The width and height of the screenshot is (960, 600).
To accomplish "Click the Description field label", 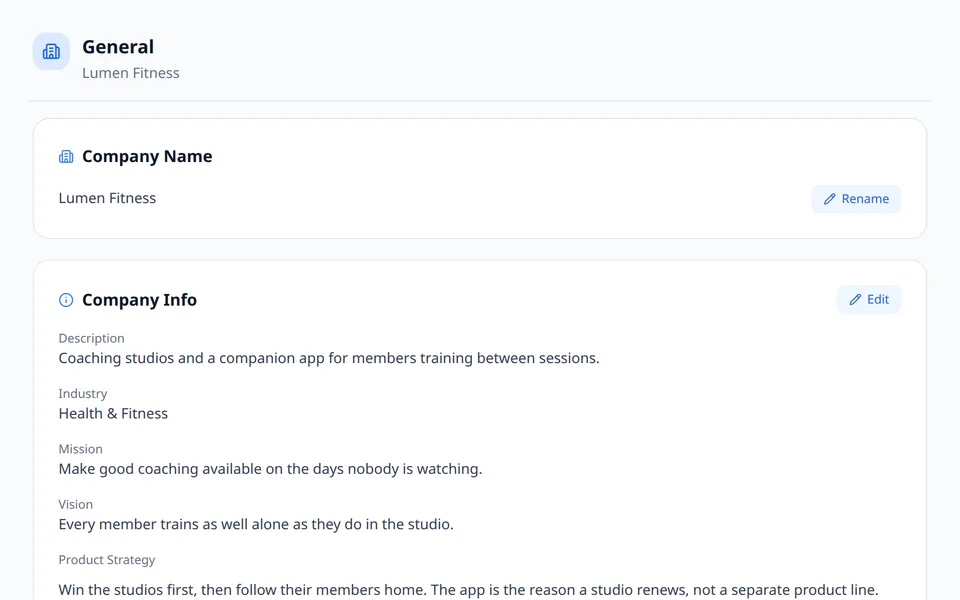I will point(91,339).
